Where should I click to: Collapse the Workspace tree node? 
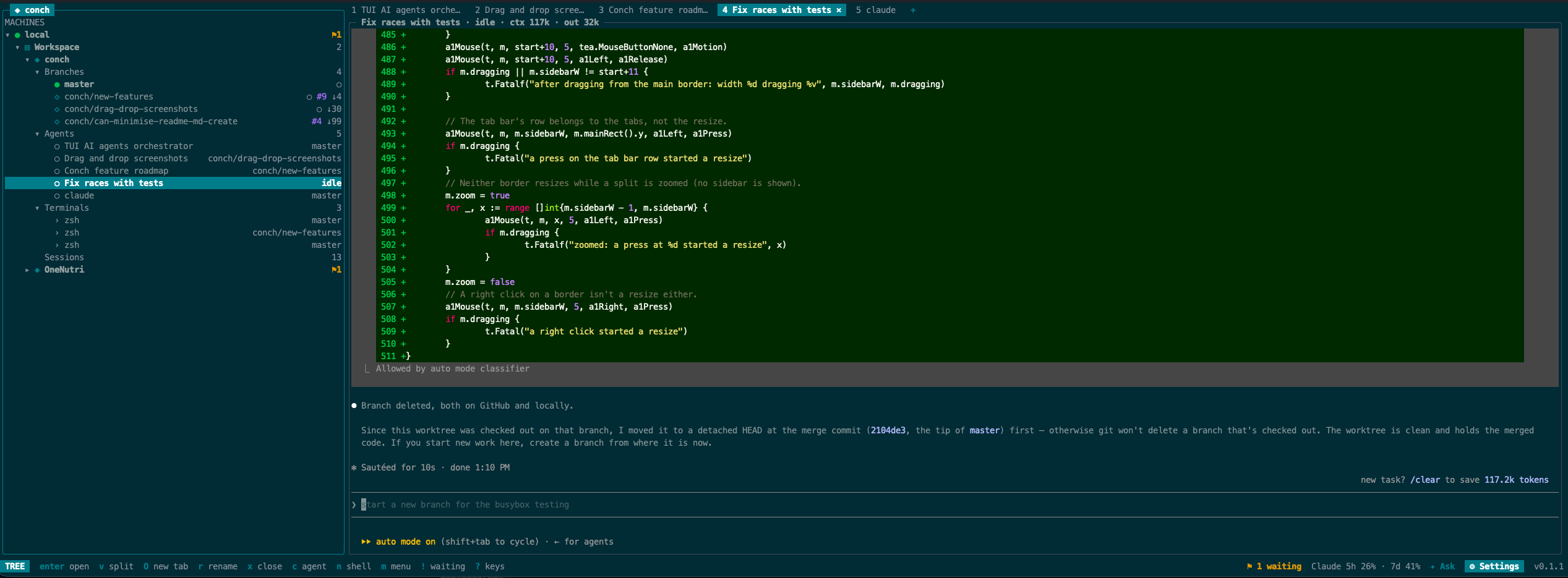17,47
